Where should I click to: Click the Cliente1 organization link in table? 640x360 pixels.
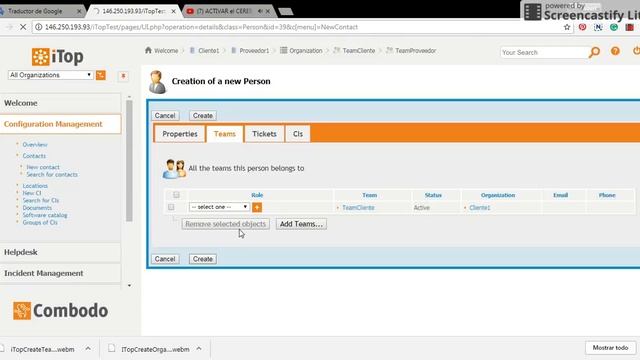(480, 208)
